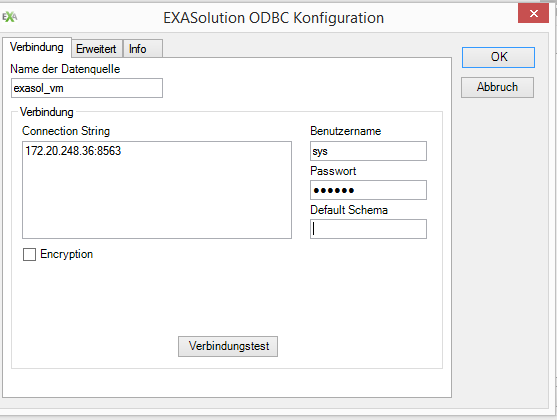Screen dimensions: 557x420
Task: Confirm settings with the OK button
Action: click(x=498, y=57)
